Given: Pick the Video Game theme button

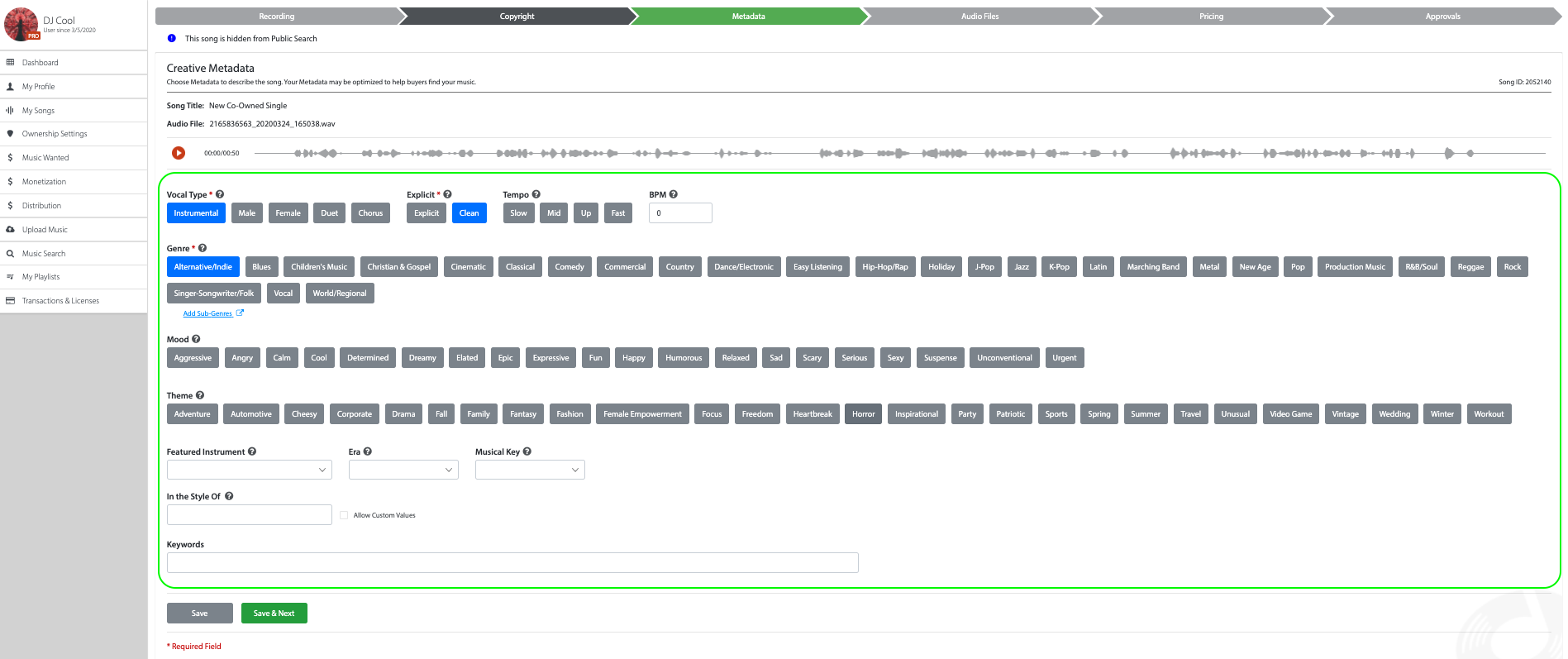Looking at the screenshot, I should coord(1291,414).
